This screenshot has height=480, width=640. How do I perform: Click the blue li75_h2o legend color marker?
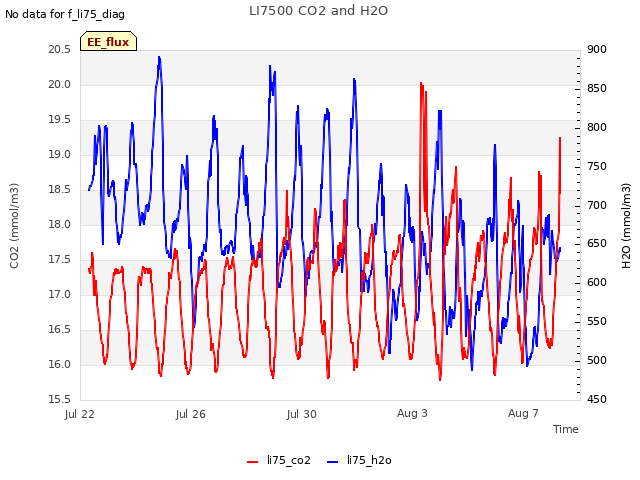click(333, 462)
